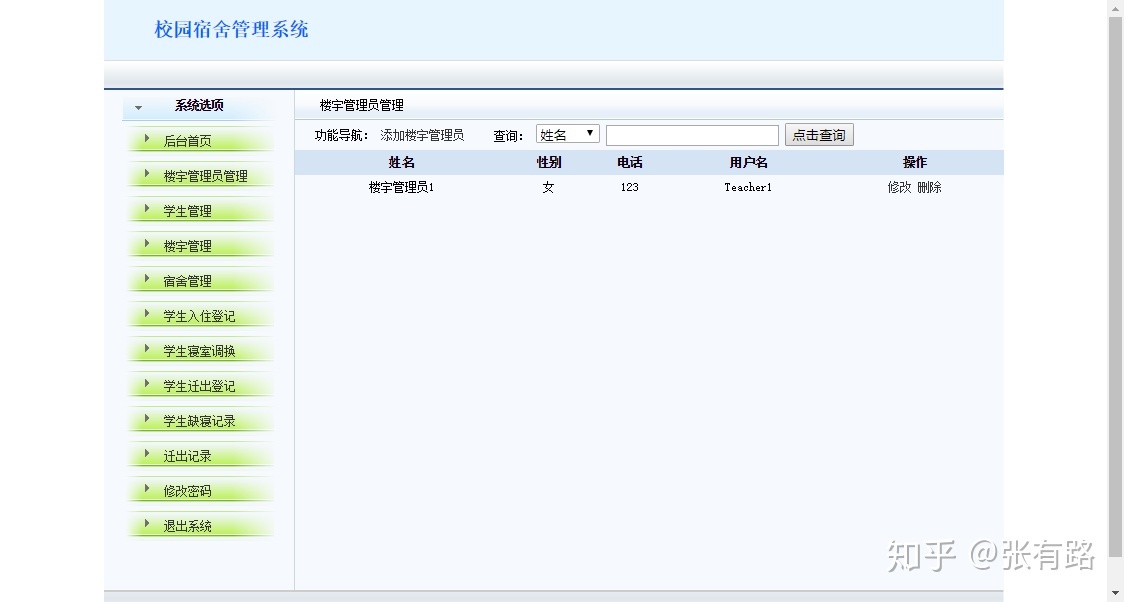The width and height of the screenshot is (1124, 602).
Task: Open 学生迁出登记 sidebar item
Action: tap(201, 386)
